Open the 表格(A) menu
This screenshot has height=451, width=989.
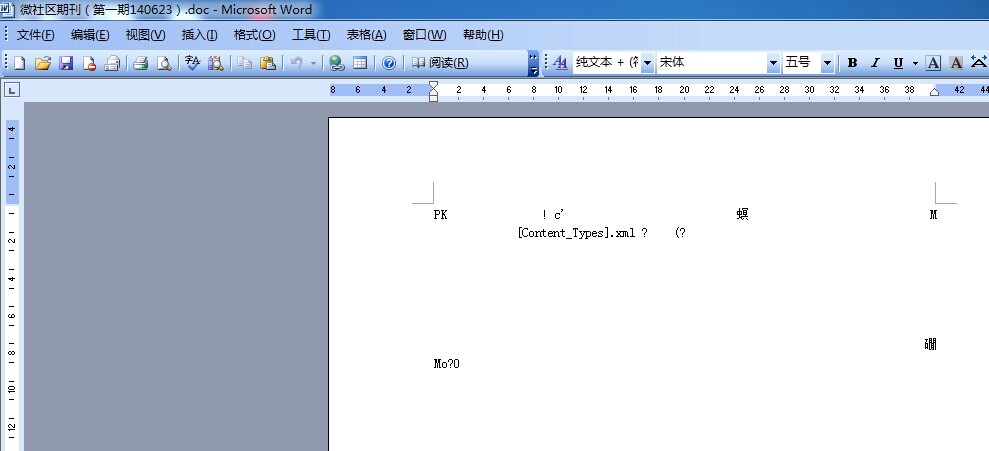pos(366,35)
